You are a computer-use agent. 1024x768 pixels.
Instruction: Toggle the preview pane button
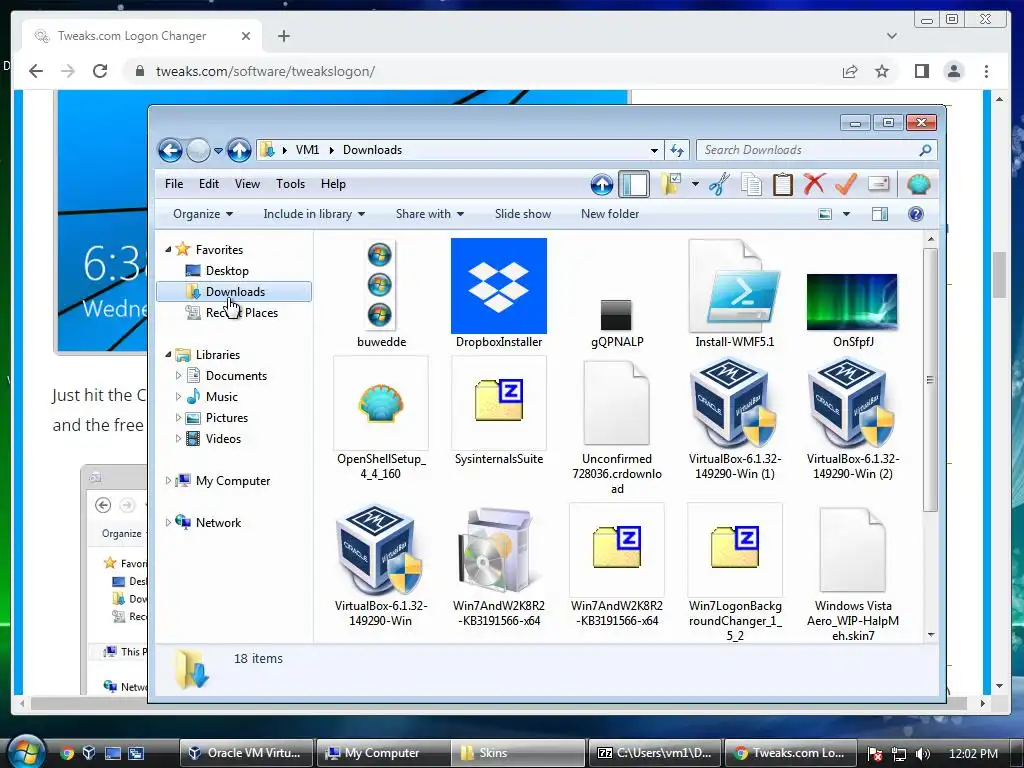(880, 214)
